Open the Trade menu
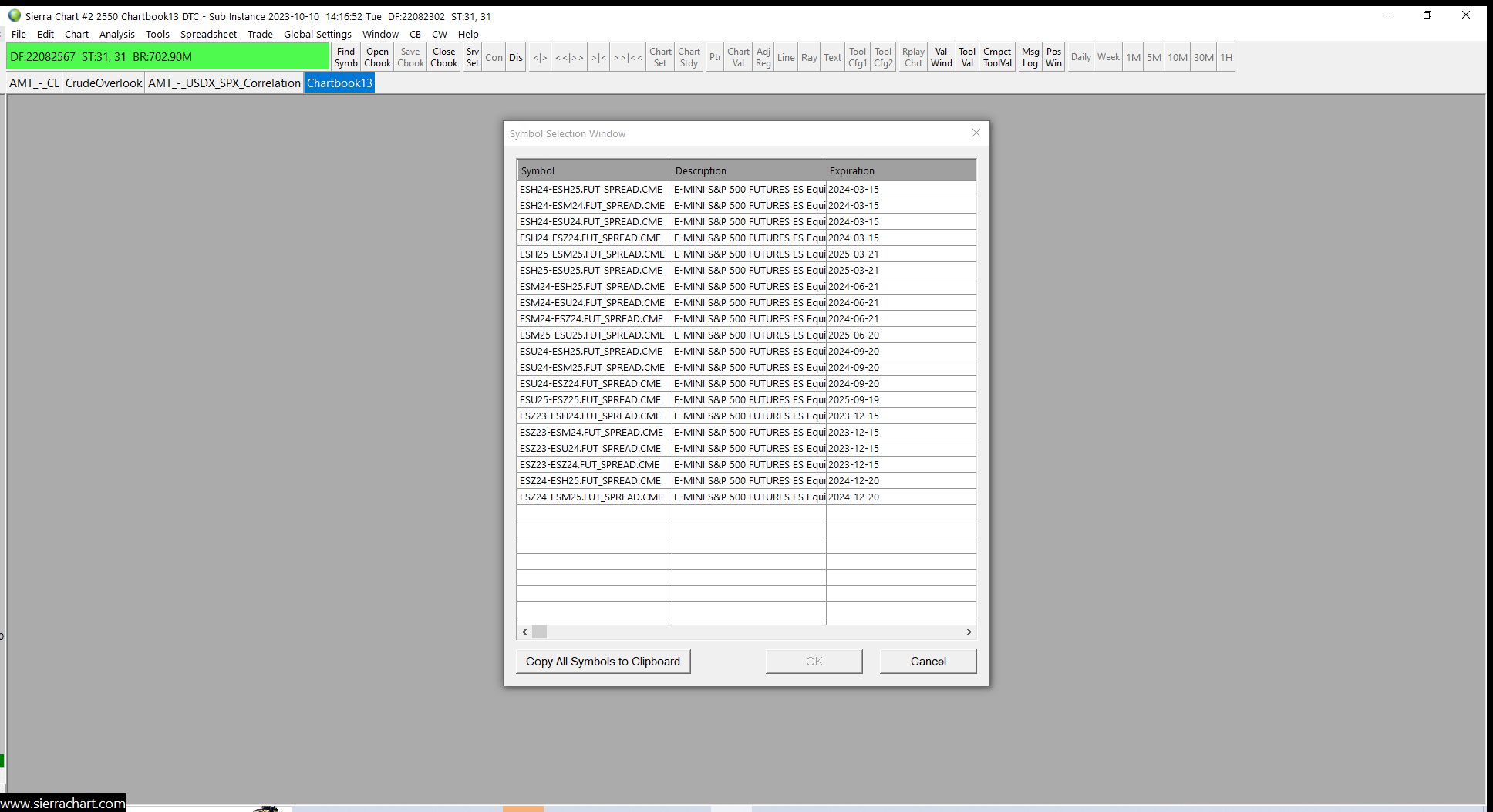Screen dimensions: 1493x812 click(x=260, y=34)
